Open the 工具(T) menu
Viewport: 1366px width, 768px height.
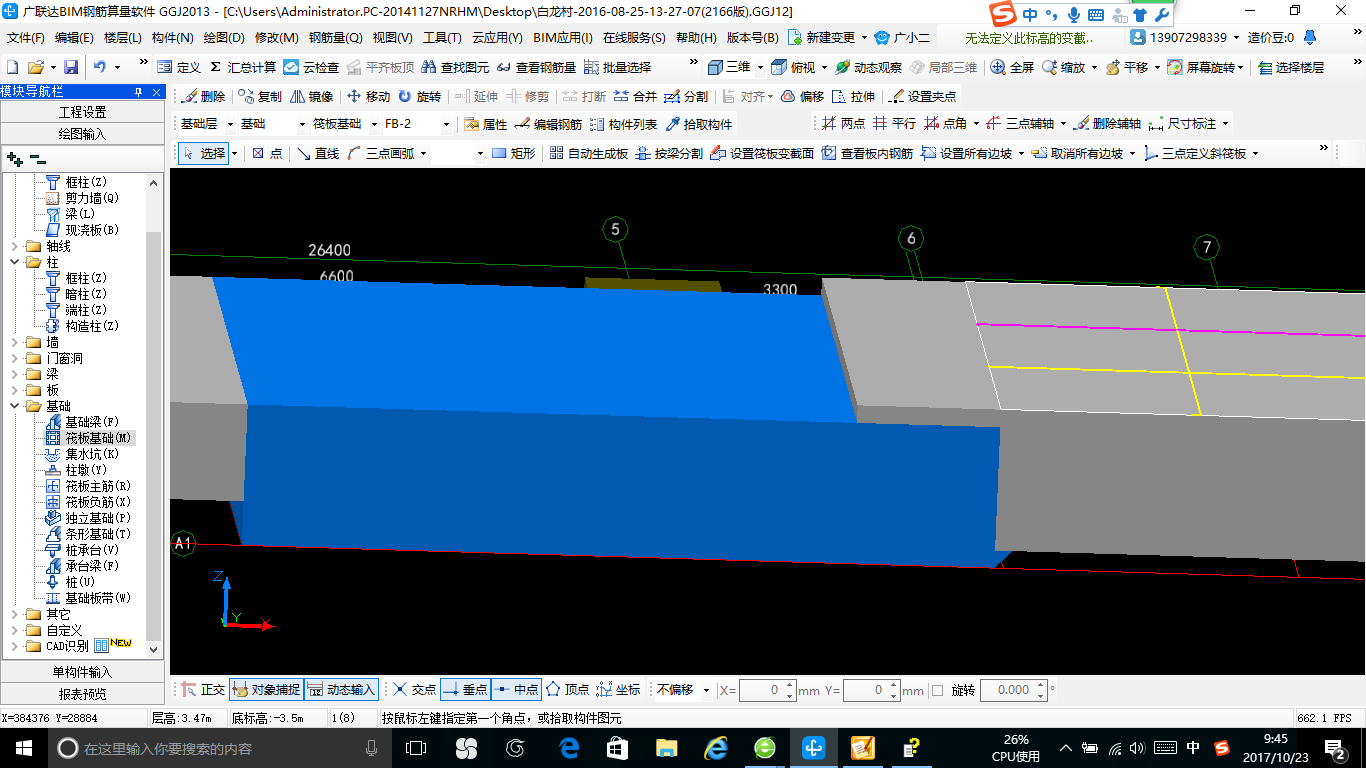tap(442, 38)
